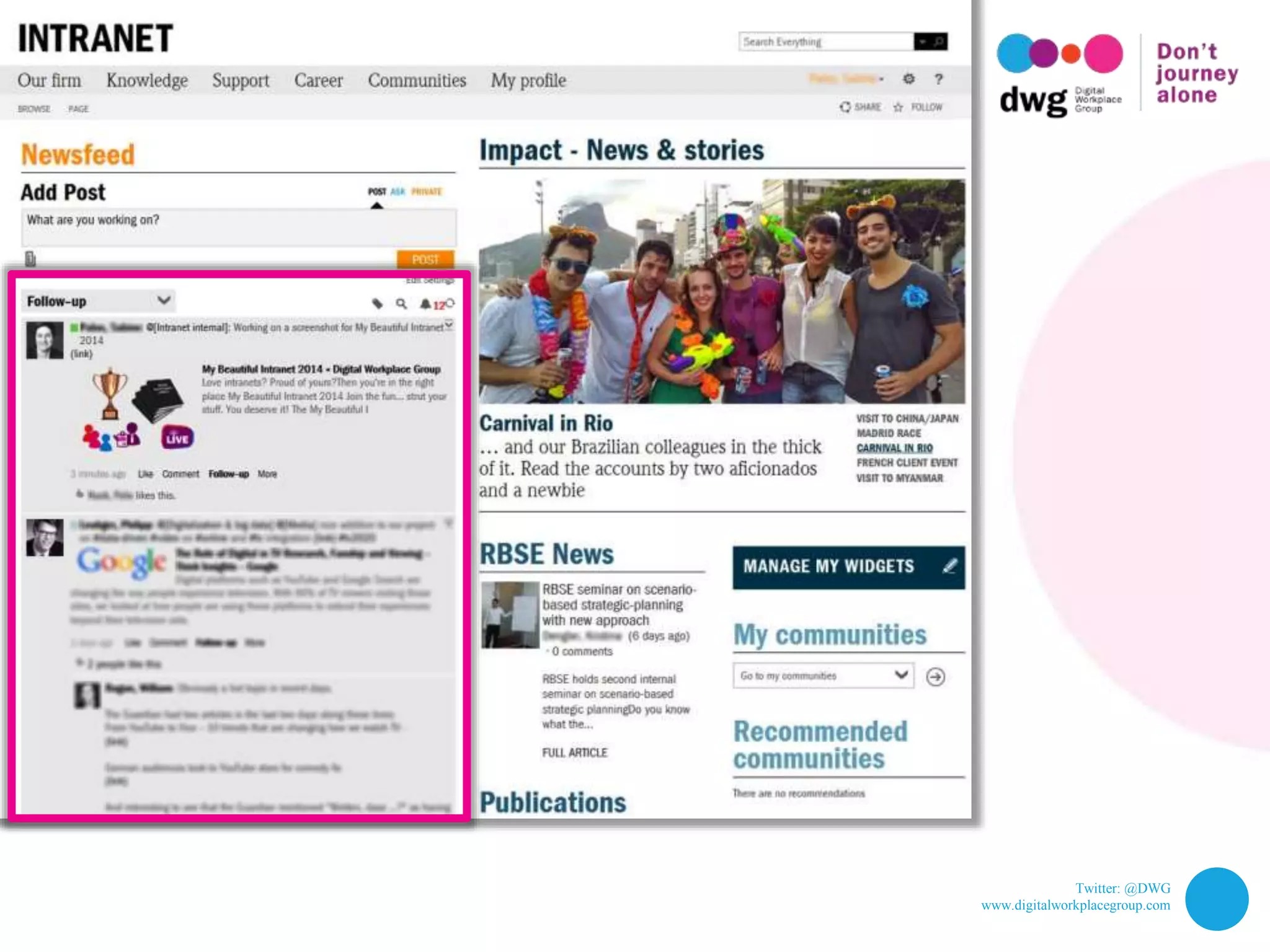This screenshot has height=952, width=1270.
Task: Click Follow-up link under first post
Action: pyautogui.click(x=228, y=474)
